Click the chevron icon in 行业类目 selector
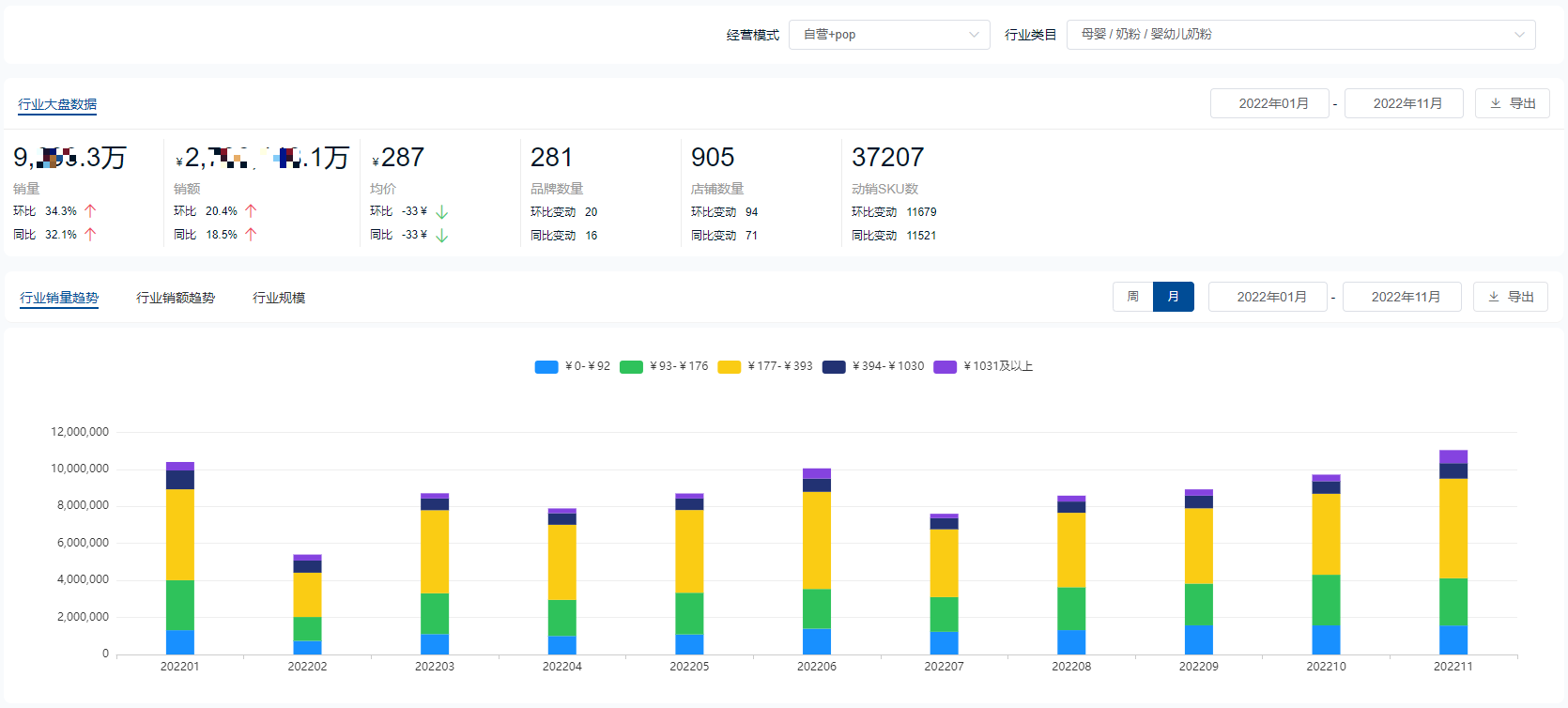 coord(1519,35)
